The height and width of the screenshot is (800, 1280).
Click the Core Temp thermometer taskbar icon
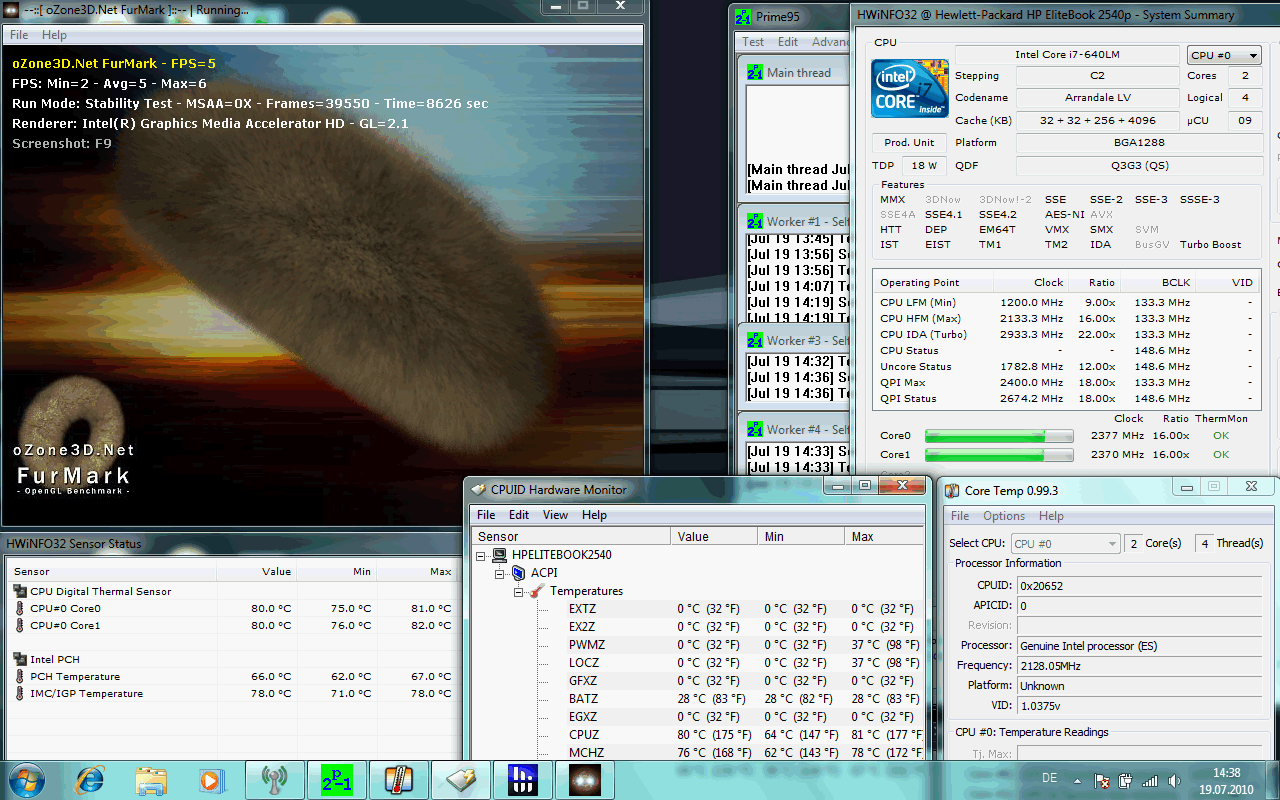397,779
